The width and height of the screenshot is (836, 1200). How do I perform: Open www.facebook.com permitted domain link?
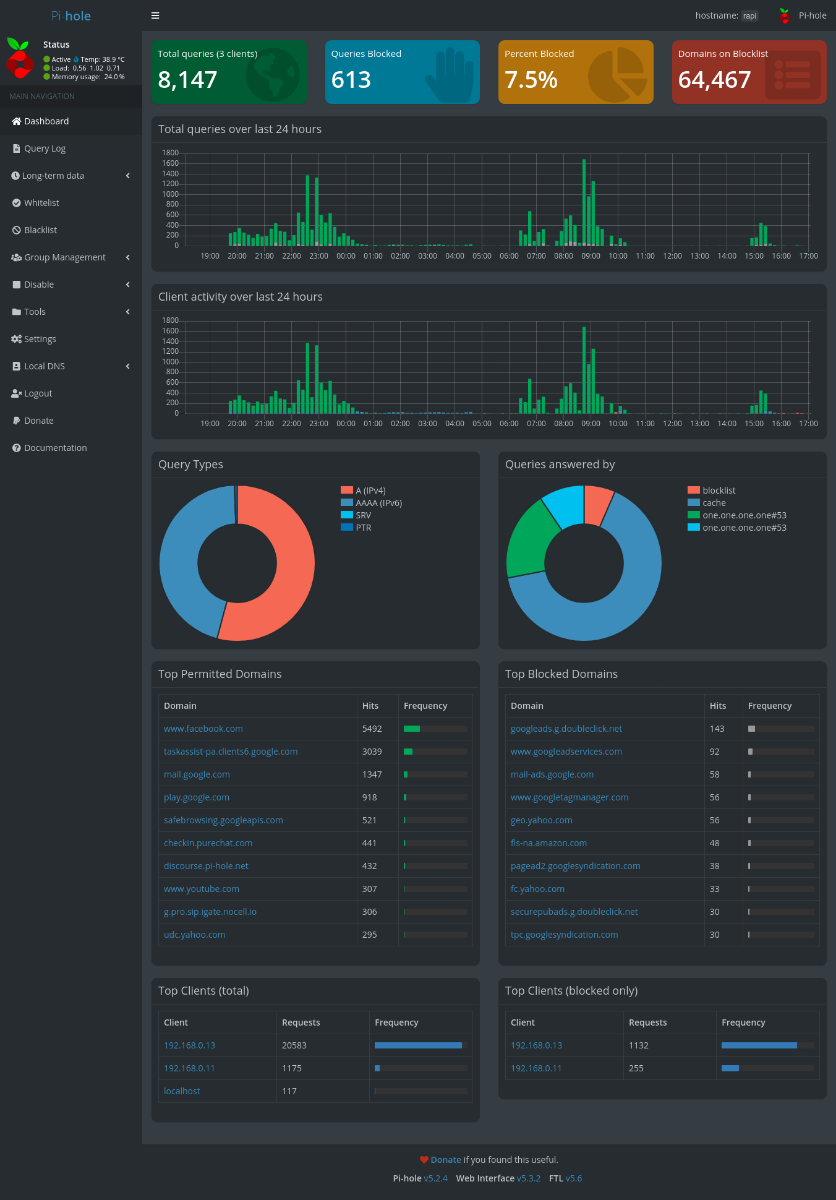[203, 729]
